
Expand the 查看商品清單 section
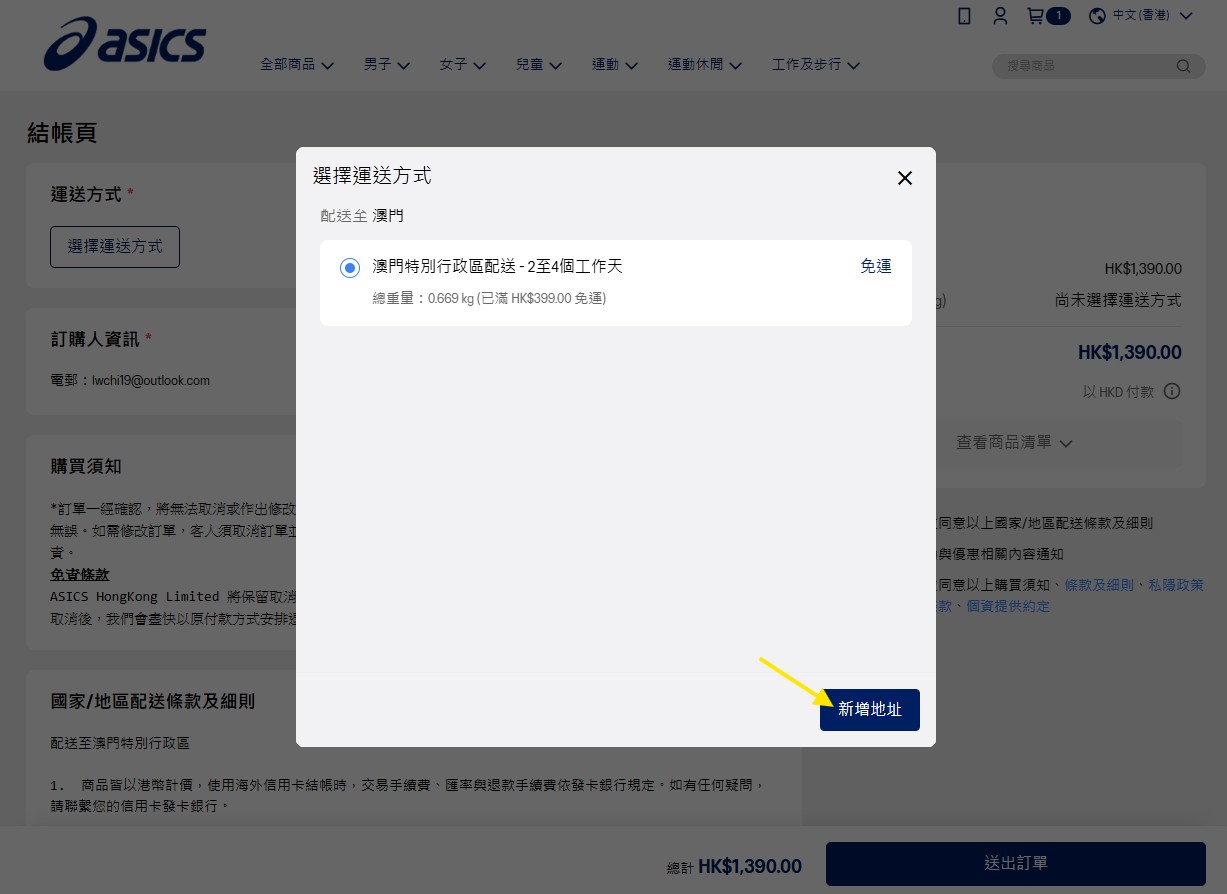1014,442
